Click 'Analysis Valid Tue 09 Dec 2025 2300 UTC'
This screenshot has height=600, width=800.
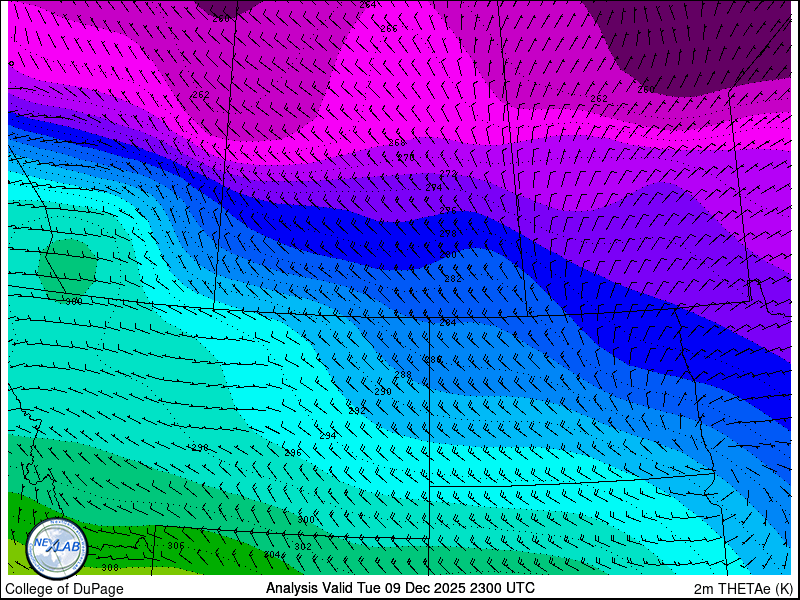400,587
